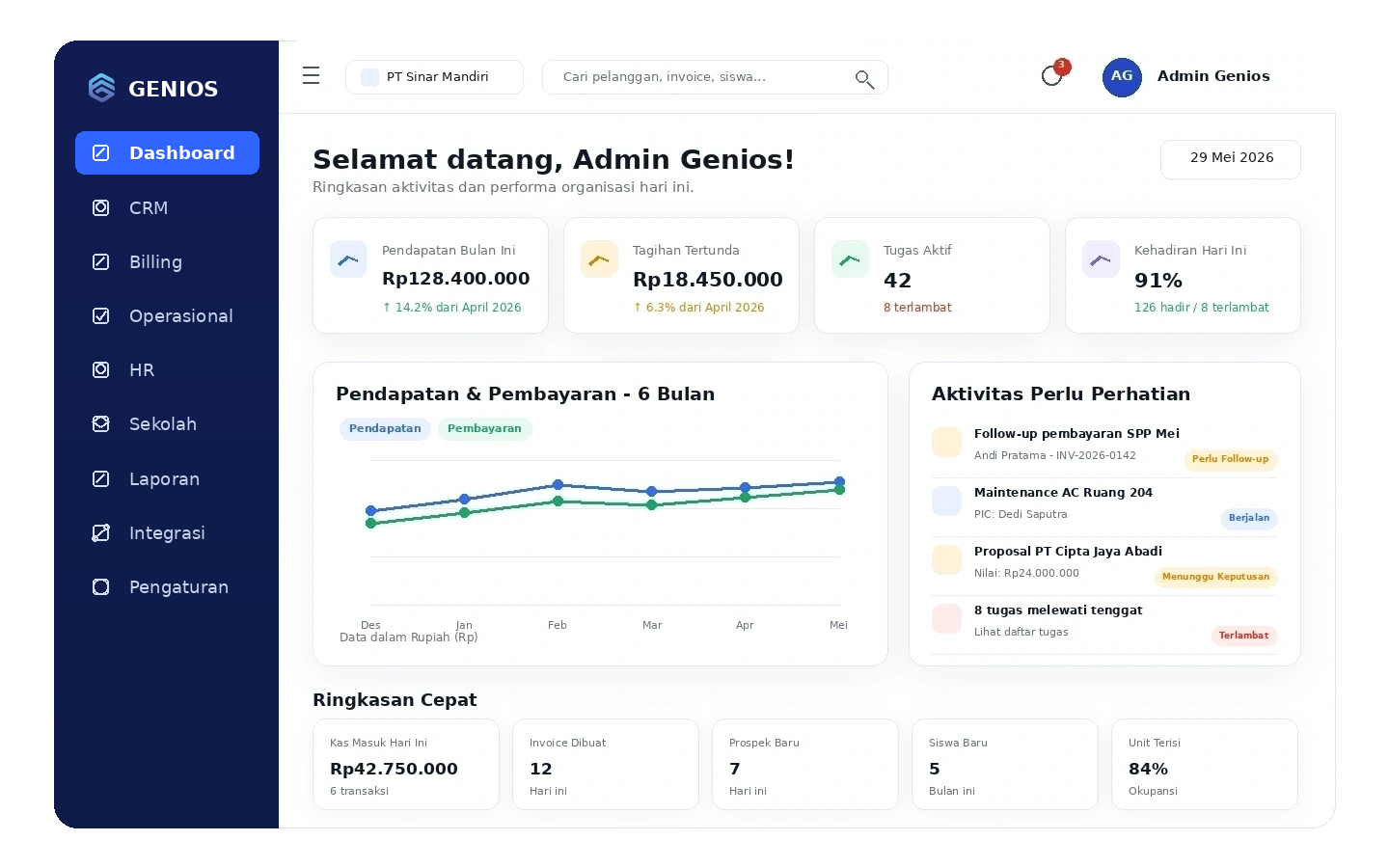
Task: Click the Des Pendapatan data point
Action: pos(370,510)
